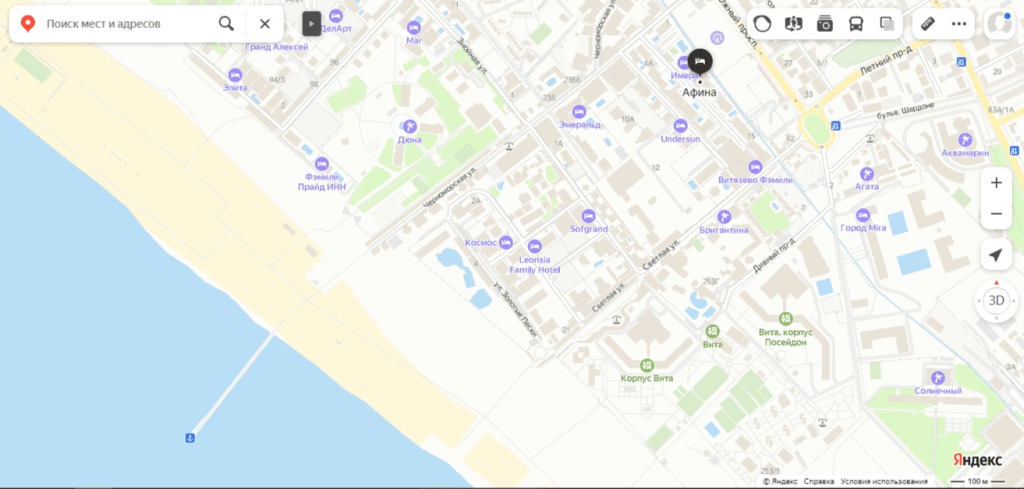The width and height of the screenshot is (1024, 489).
Task: Toggle public transport bus layer
Action: [856, 23]
